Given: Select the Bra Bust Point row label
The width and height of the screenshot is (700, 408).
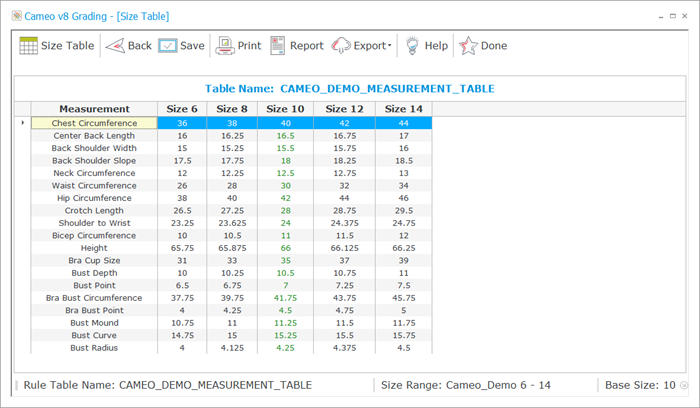Looking at the screenshot, I should 94,311.
